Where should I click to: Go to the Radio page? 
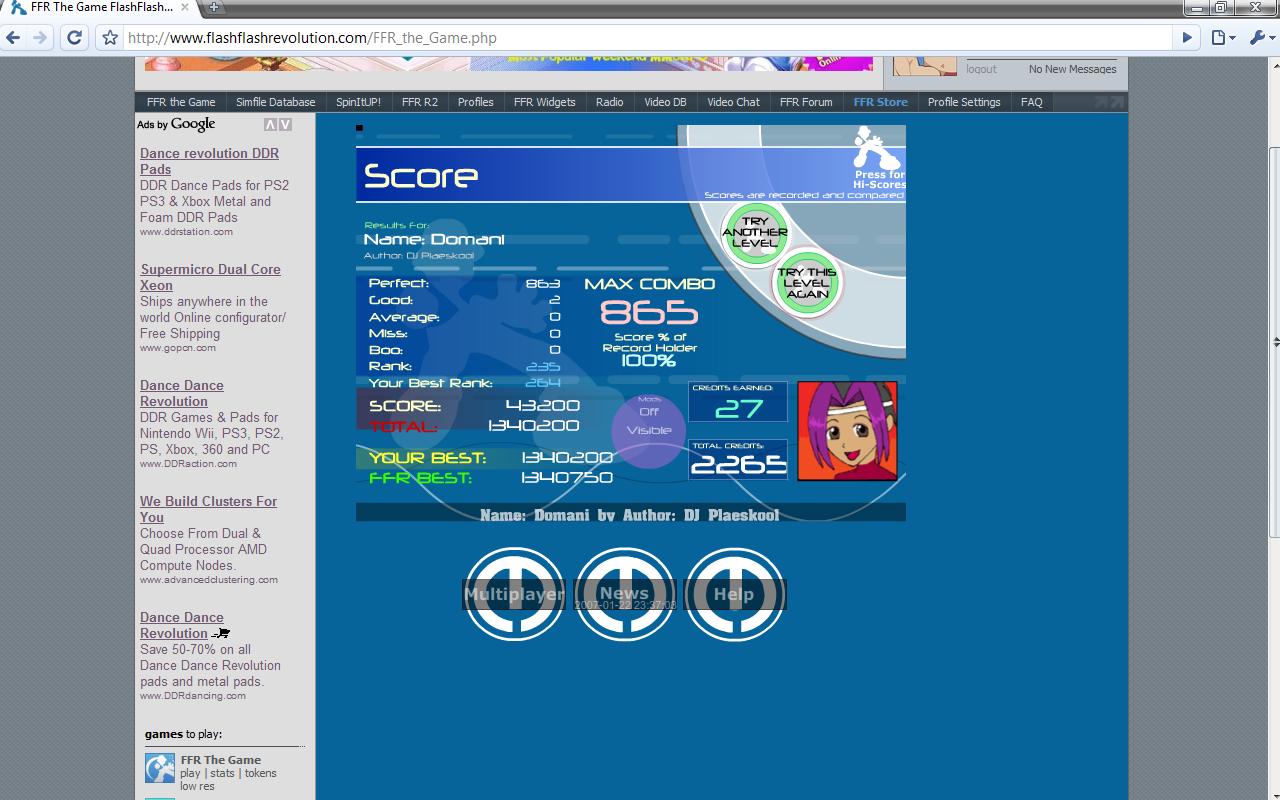point(610,102)
